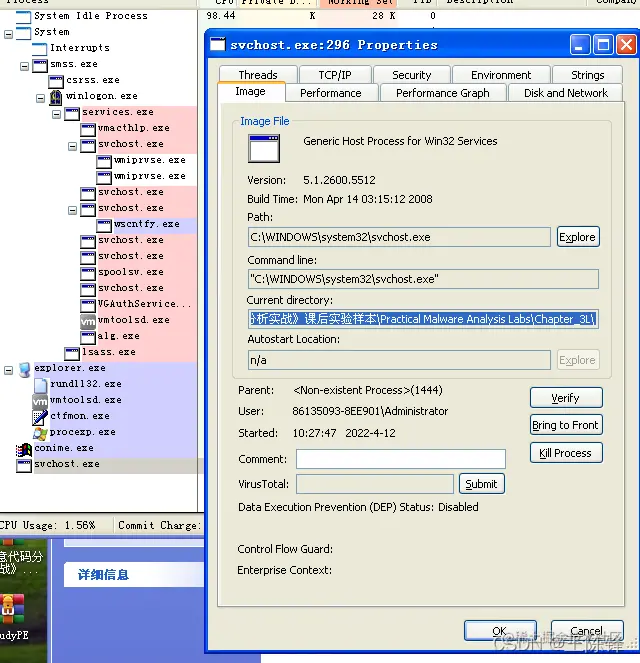The width and height of the screenshot is (640, 663).
Task: Click the VirusTotal result field
Action: tap(375, 484)
